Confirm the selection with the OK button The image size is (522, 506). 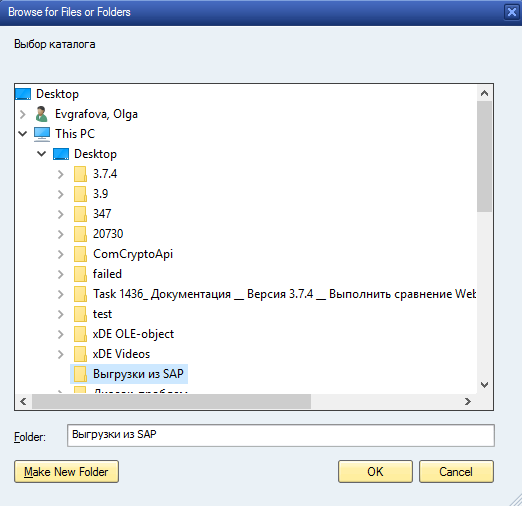375,472
